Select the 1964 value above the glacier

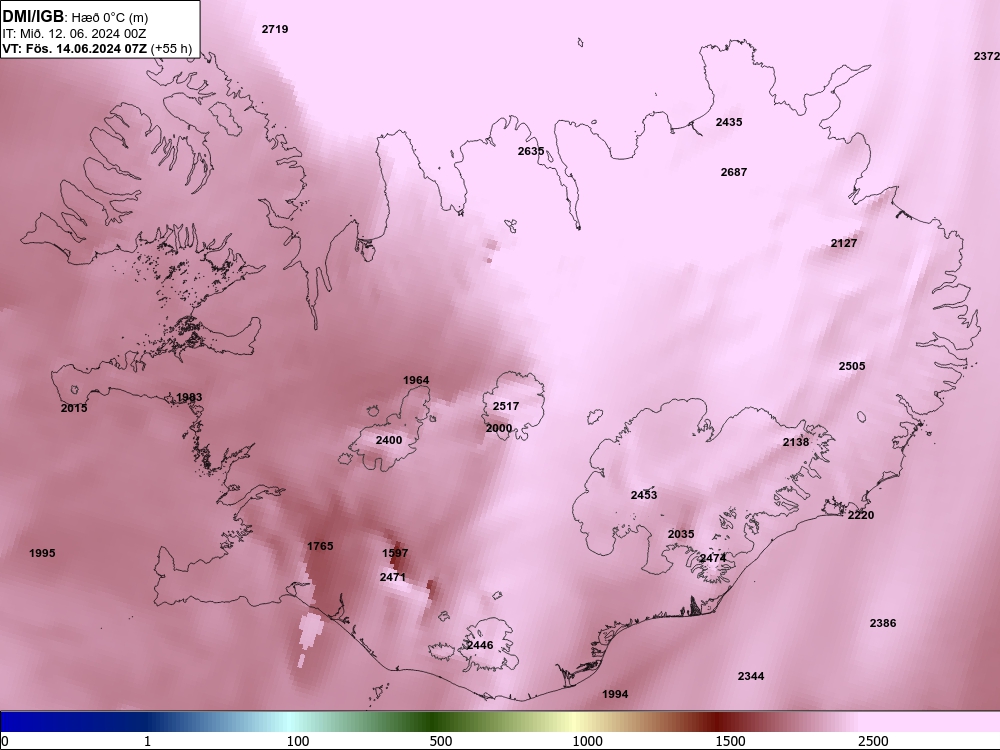click(x=416, y=380)
